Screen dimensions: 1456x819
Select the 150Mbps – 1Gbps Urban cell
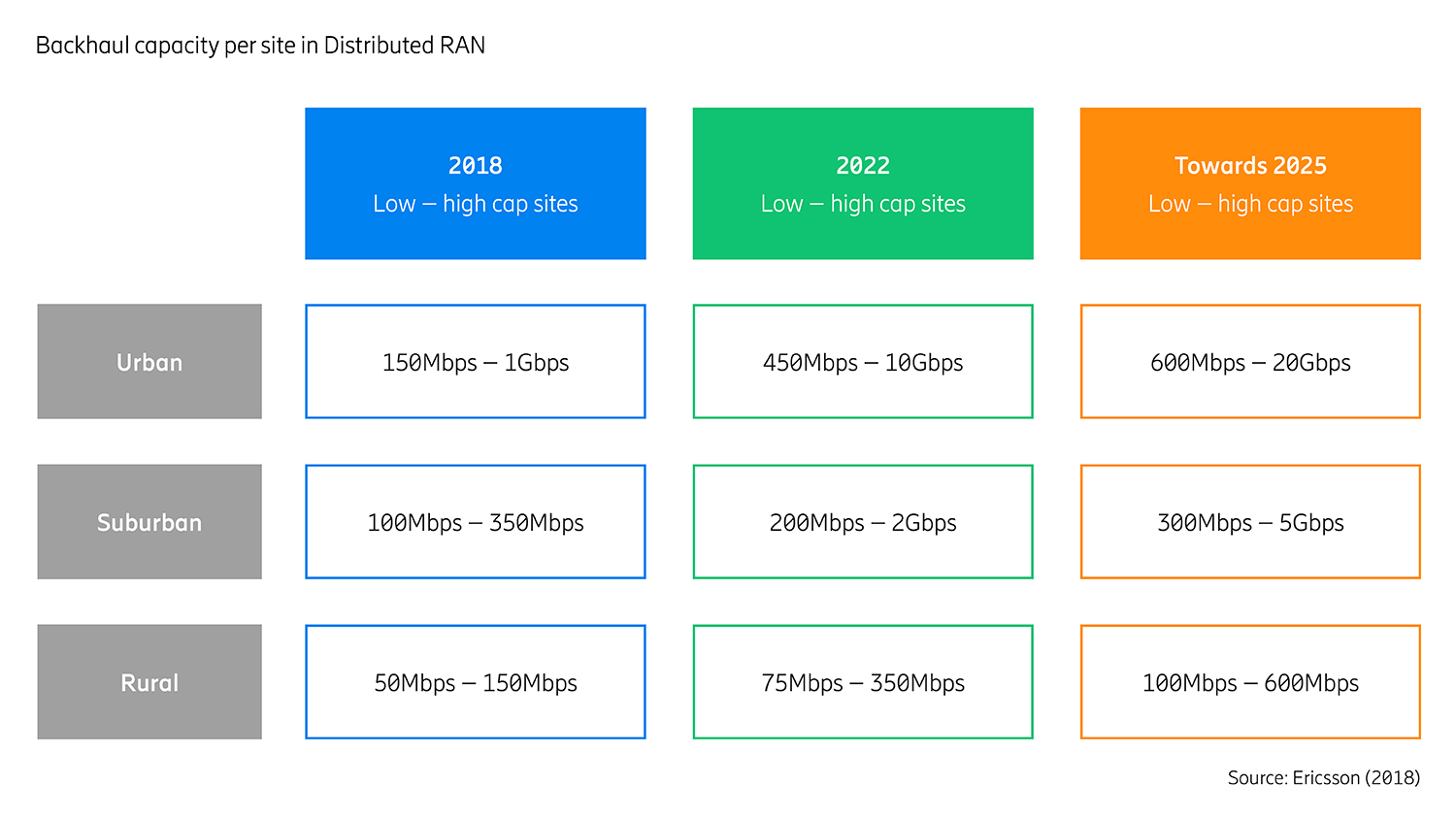coord(475,361)
